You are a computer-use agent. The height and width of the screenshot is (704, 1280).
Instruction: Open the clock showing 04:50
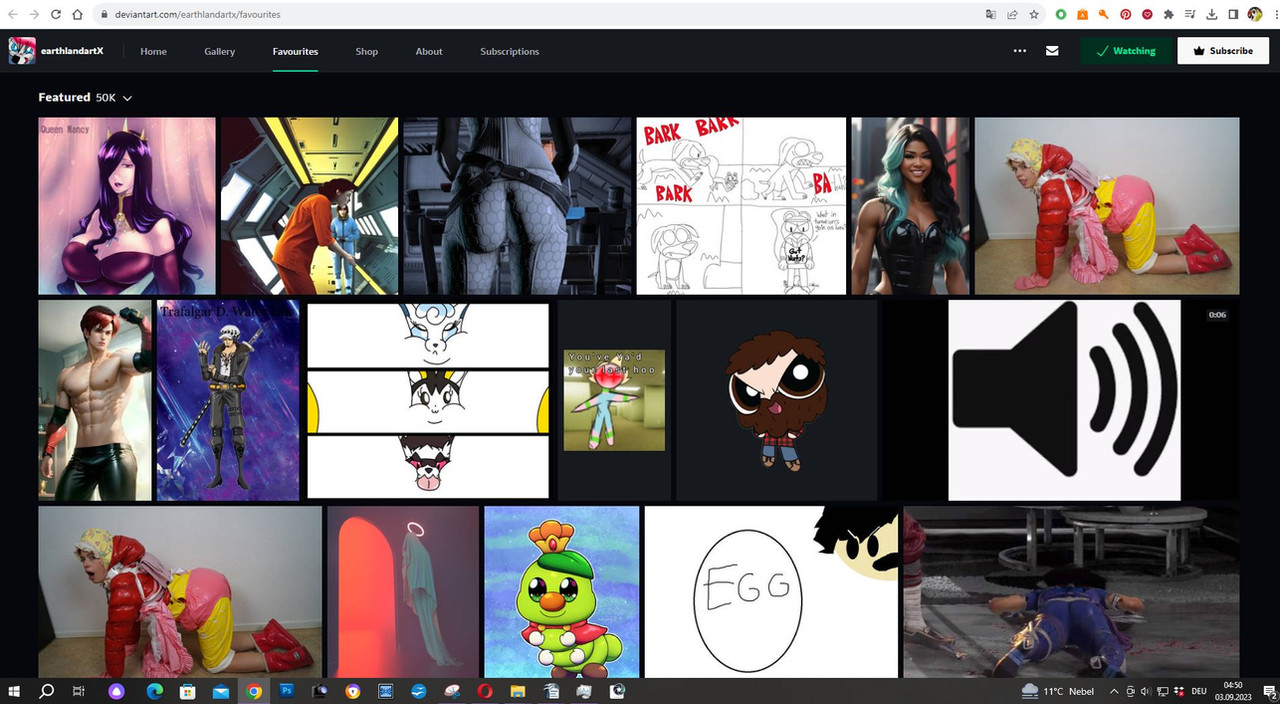coord(1233,691)
